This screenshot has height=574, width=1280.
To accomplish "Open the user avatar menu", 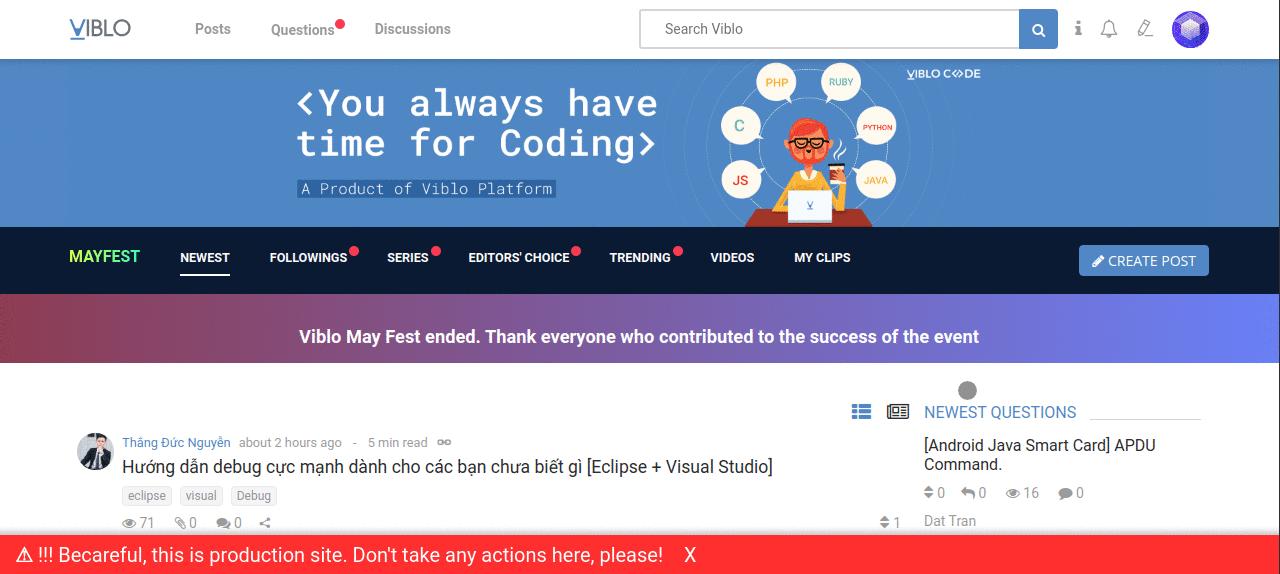I will (x=1190, y=29).
